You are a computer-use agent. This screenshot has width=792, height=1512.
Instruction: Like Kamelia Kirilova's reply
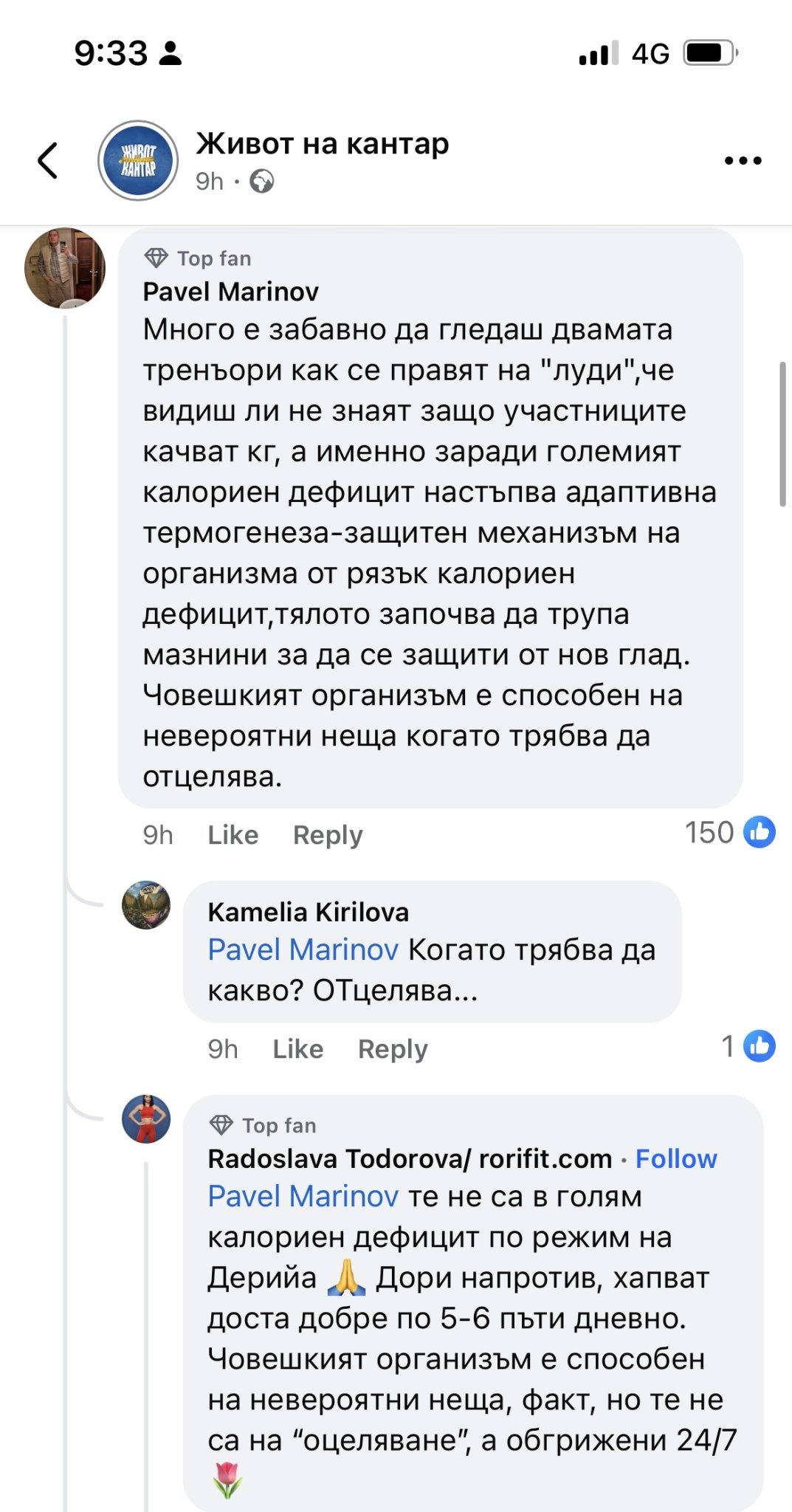(297, 1049)
